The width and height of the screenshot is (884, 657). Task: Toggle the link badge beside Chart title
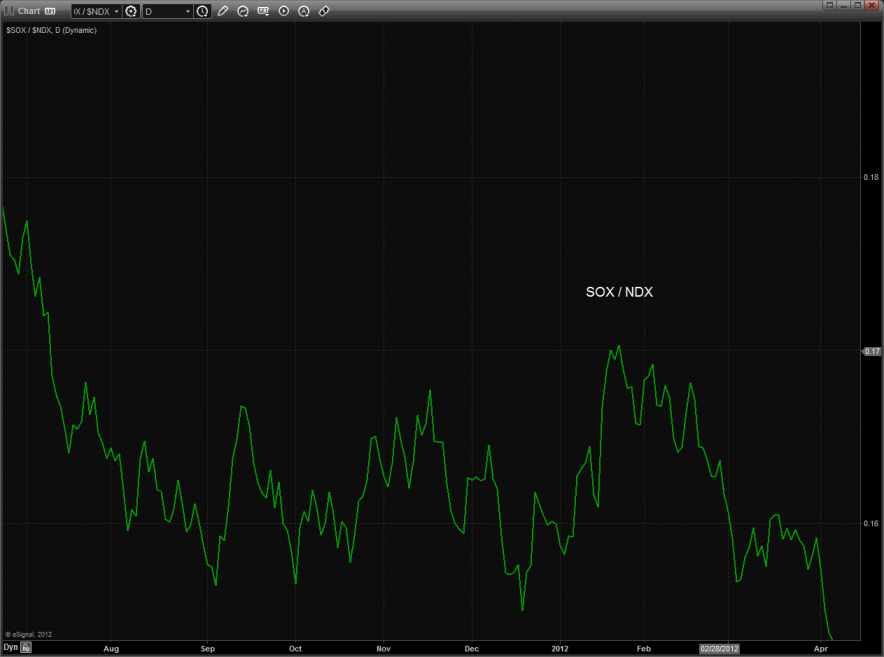tap(49, 11)
